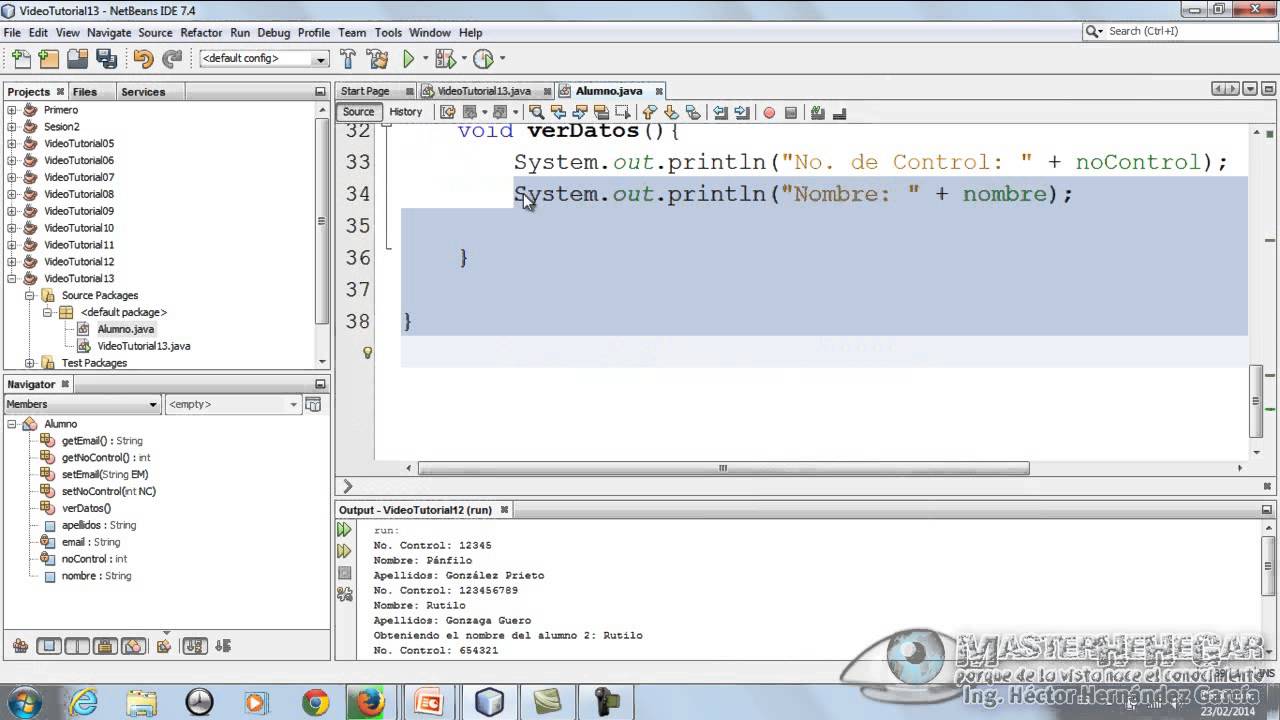Expand the Primero project node
The height and width of the screenshot is (720, 1280).
pyautogui.click(x=12, y=110)
